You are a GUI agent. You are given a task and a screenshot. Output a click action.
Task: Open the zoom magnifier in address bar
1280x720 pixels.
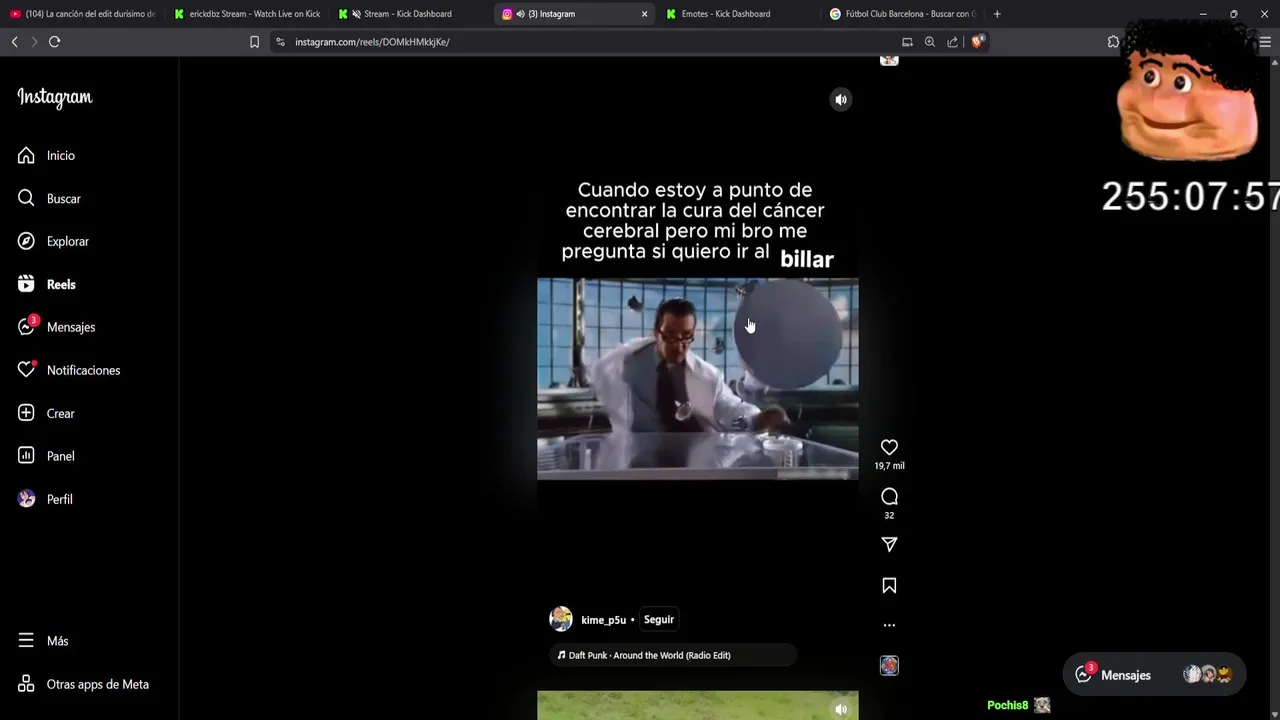[x=930, y=42]
